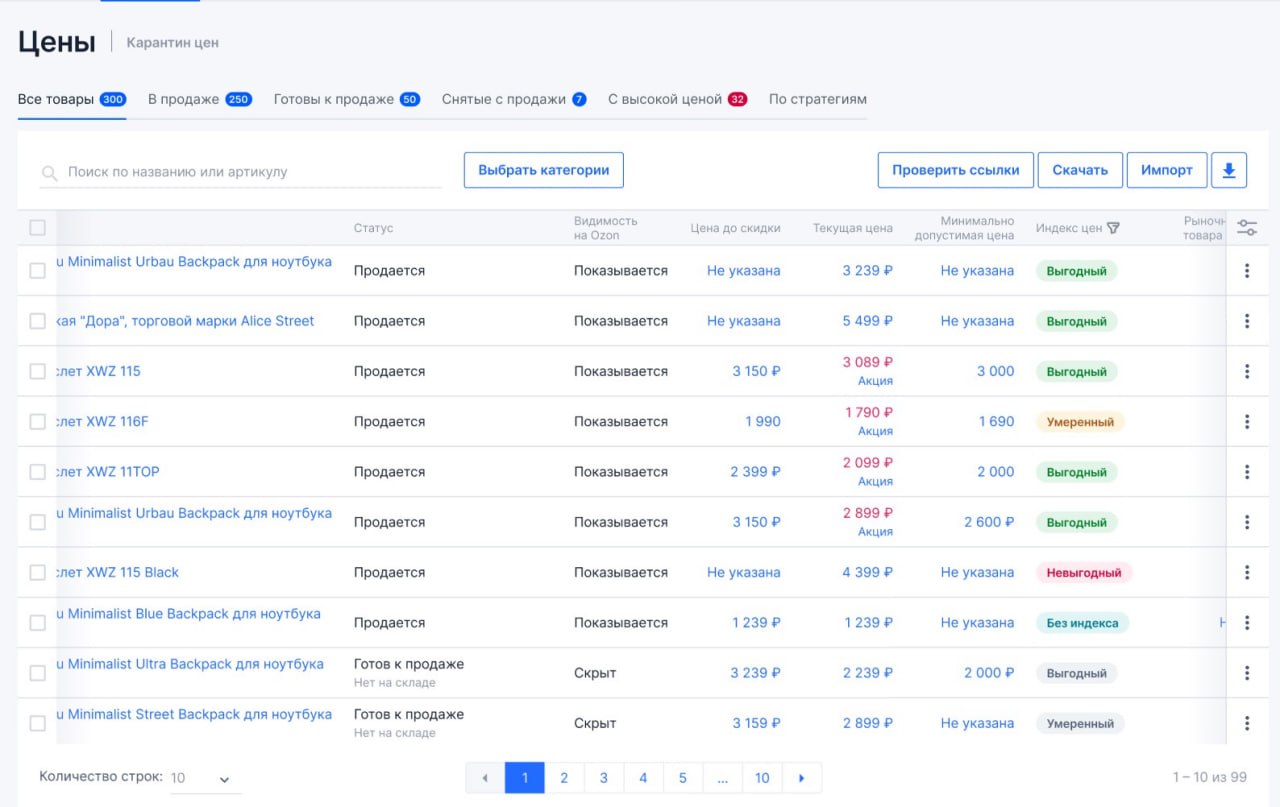The image size is (1280, 807).
Task: Open the С высокой ценой tab
Action: point(677,99)
